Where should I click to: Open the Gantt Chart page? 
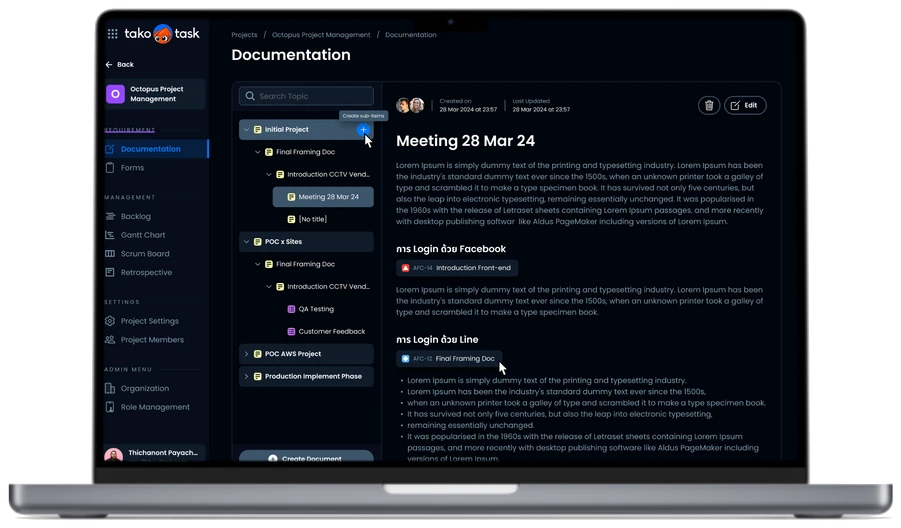click(x=143, y=235)
